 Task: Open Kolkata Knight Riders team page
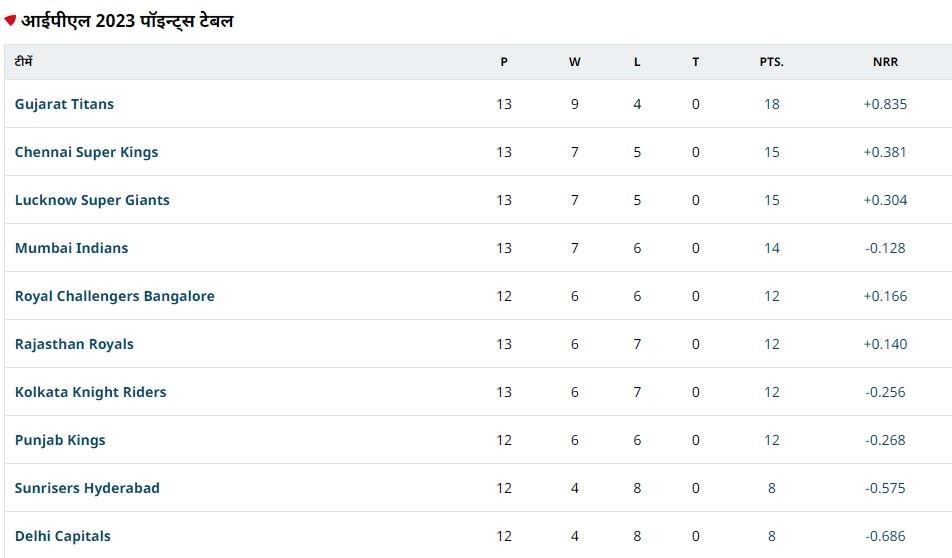click(x=90, y=392)
